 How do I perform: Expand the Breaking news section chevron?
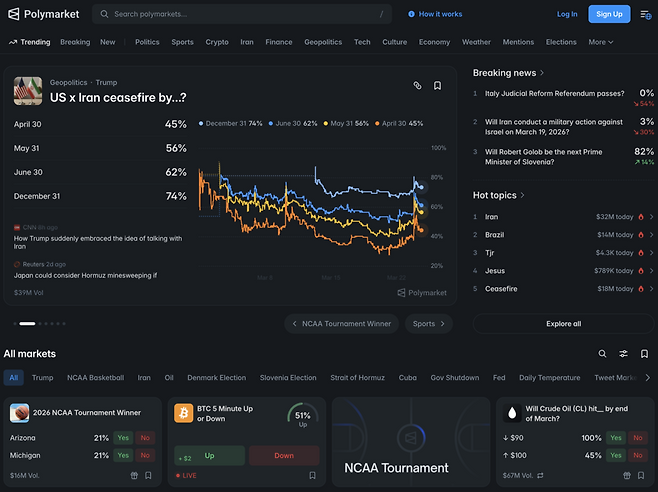(542, 73)
